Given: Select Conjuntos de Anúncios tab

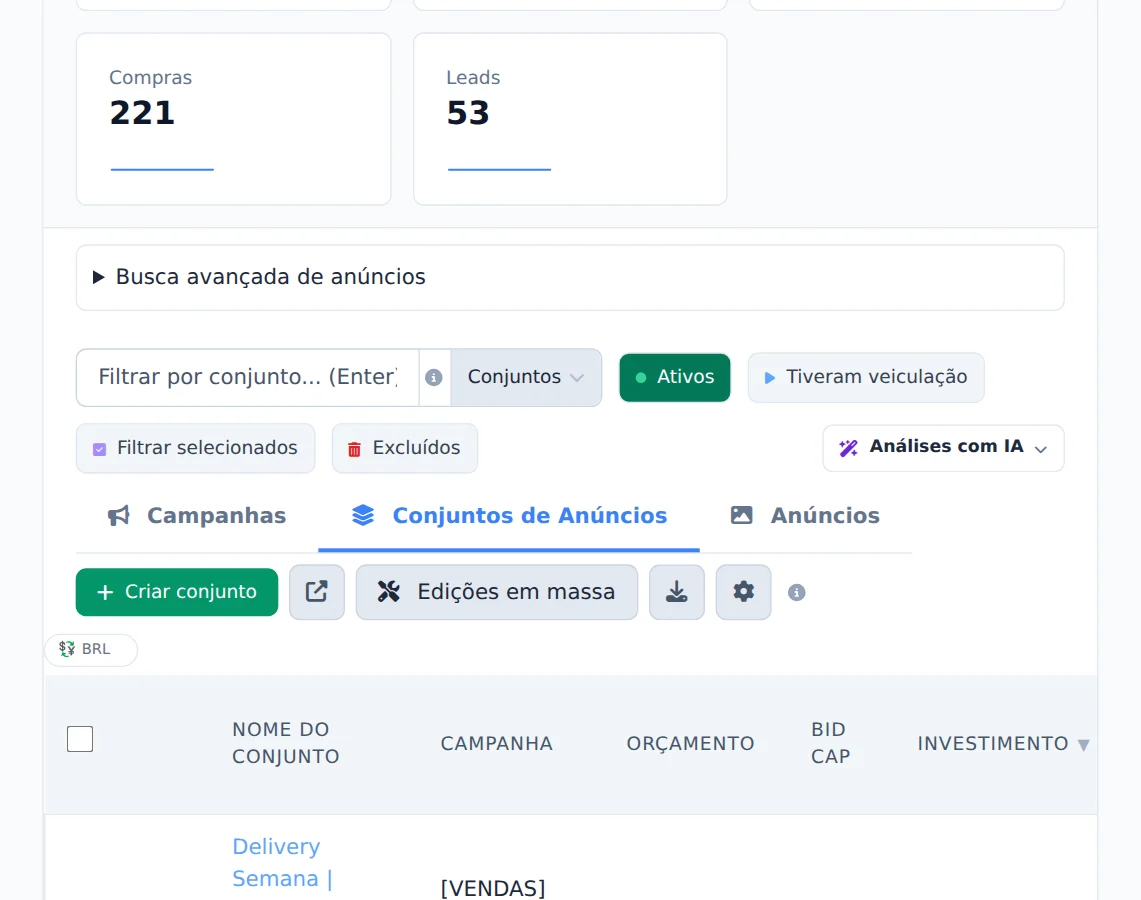Looking at the screenshot, I should (x=509, y=516).
